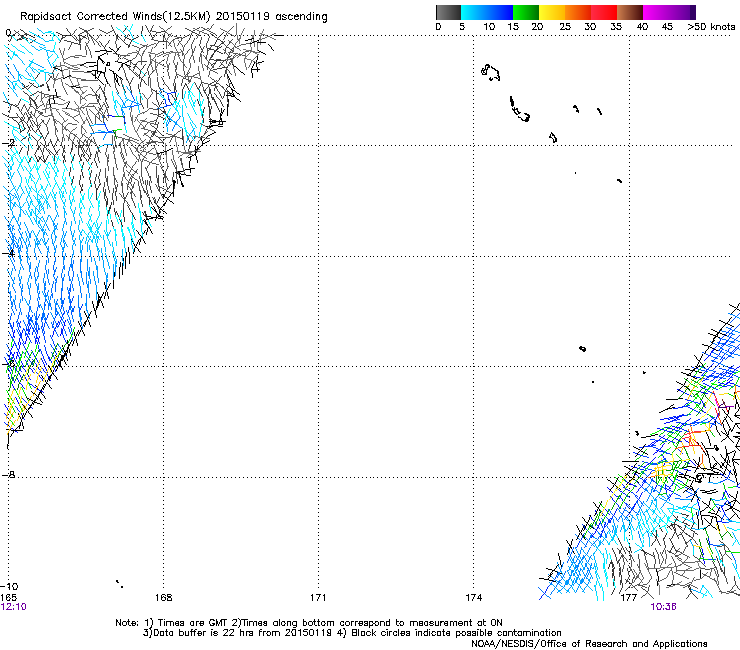The image size is (740, 650).
Task: Click the longitude label '165'
Action: (x=9, y=598)
